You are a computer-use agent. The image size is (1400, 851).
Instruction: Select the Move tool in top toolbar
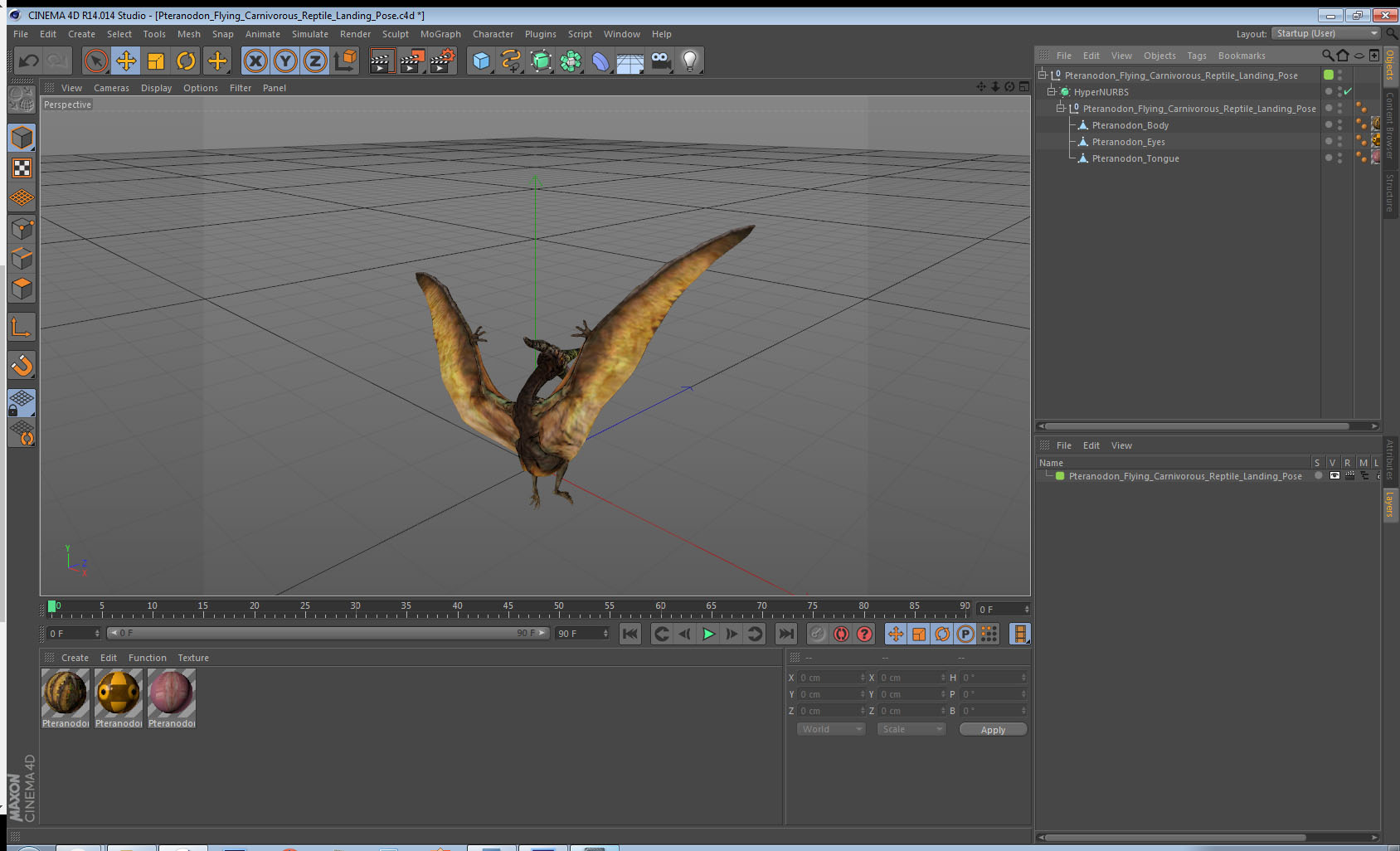click(126, 61)
